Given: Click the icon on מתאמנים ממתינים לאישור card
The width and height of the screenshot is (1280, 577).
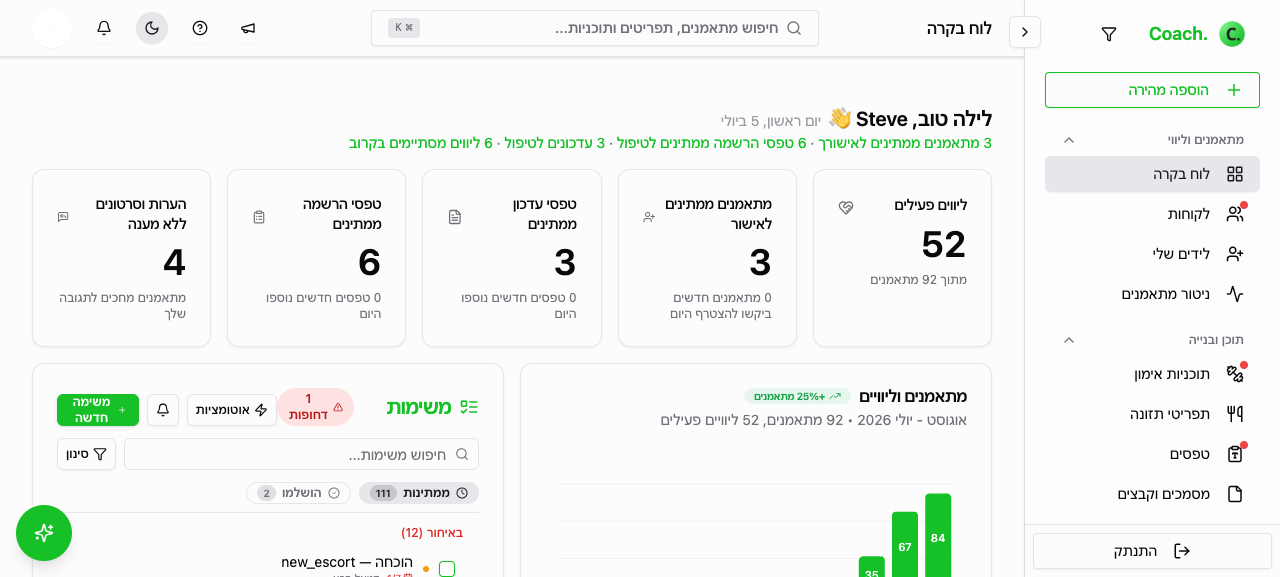Looking at the screenshot, I should point(649,217).
